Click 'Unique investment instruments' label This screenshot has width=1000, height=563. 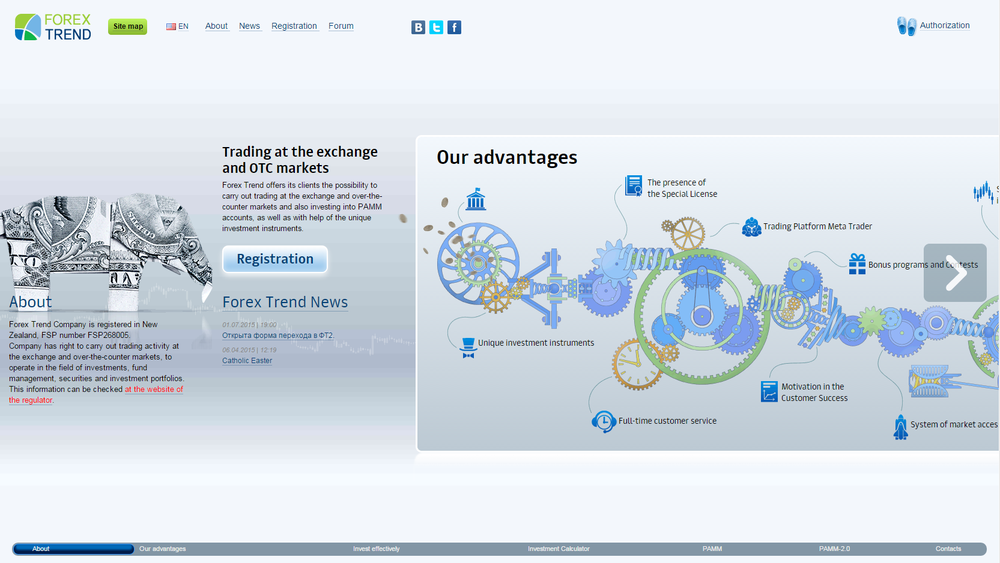click(x=536, y=343)
